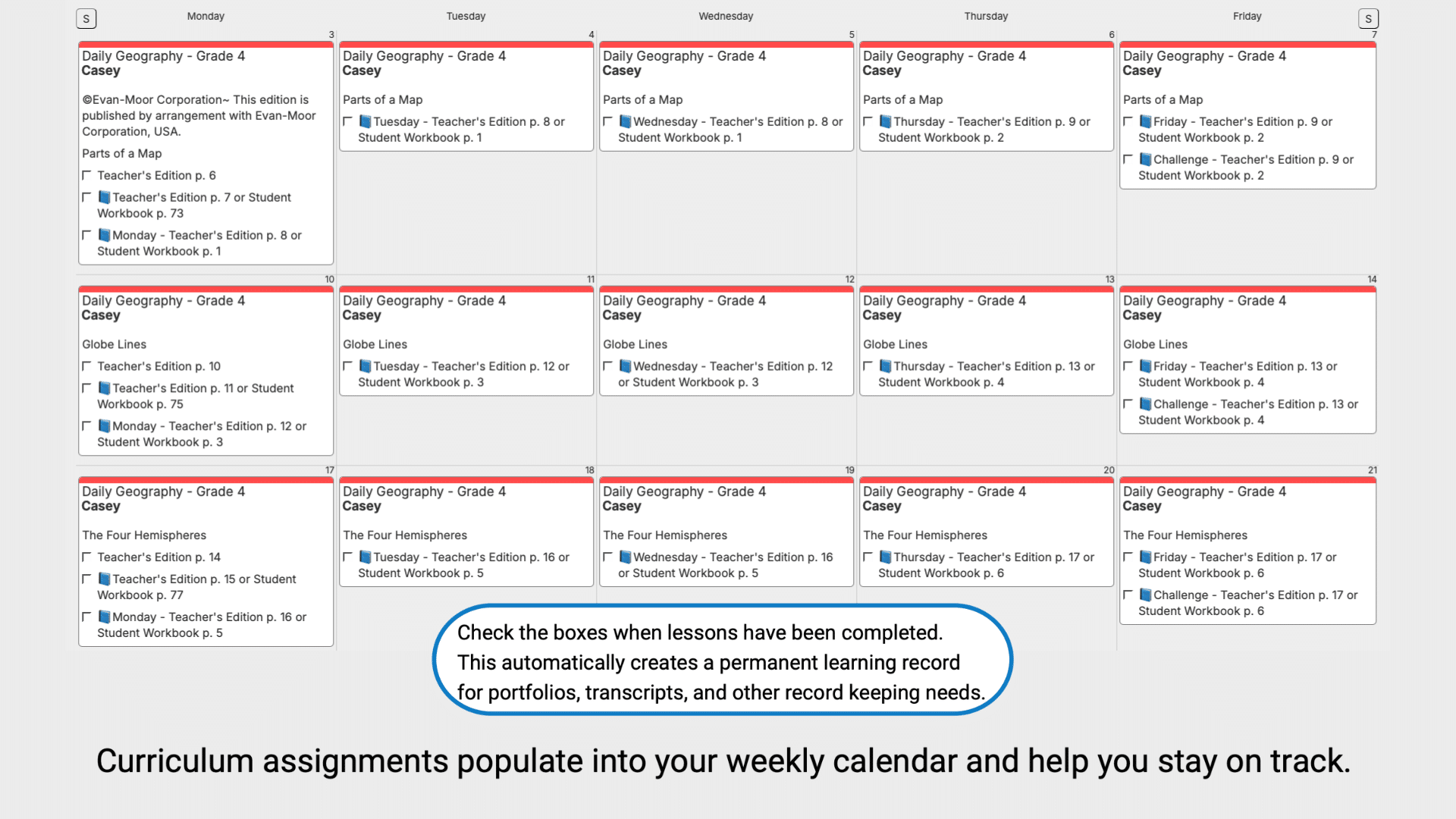The width and height of the screenshot is (1456, 819).
Task: Mark Tuesday Teacher's Edition p. 8 complete
Action: 347,121
